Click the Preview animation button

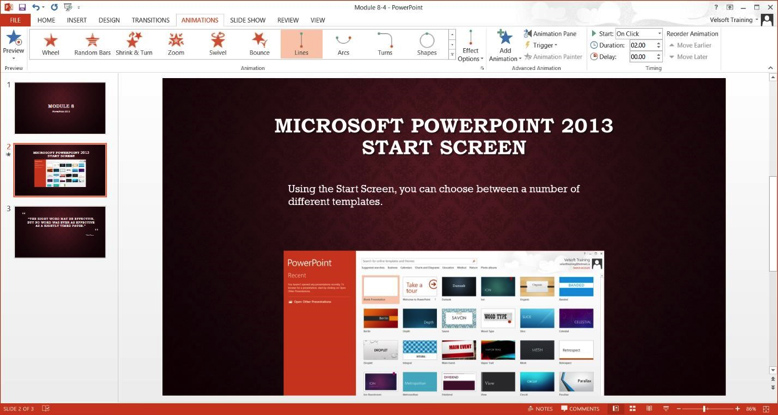tap(13, 43)
